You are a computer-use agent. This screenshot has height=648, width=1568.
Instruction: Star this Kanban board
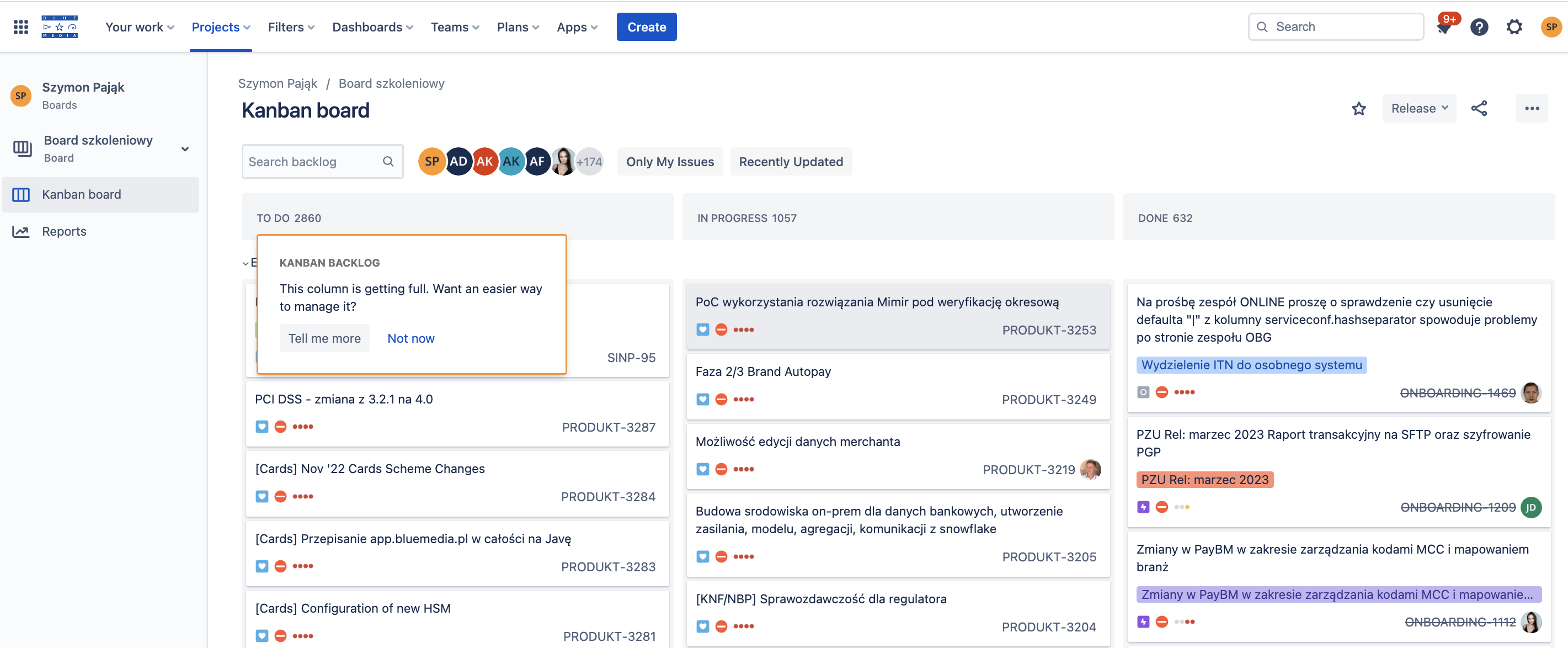tap(1358, 108)
